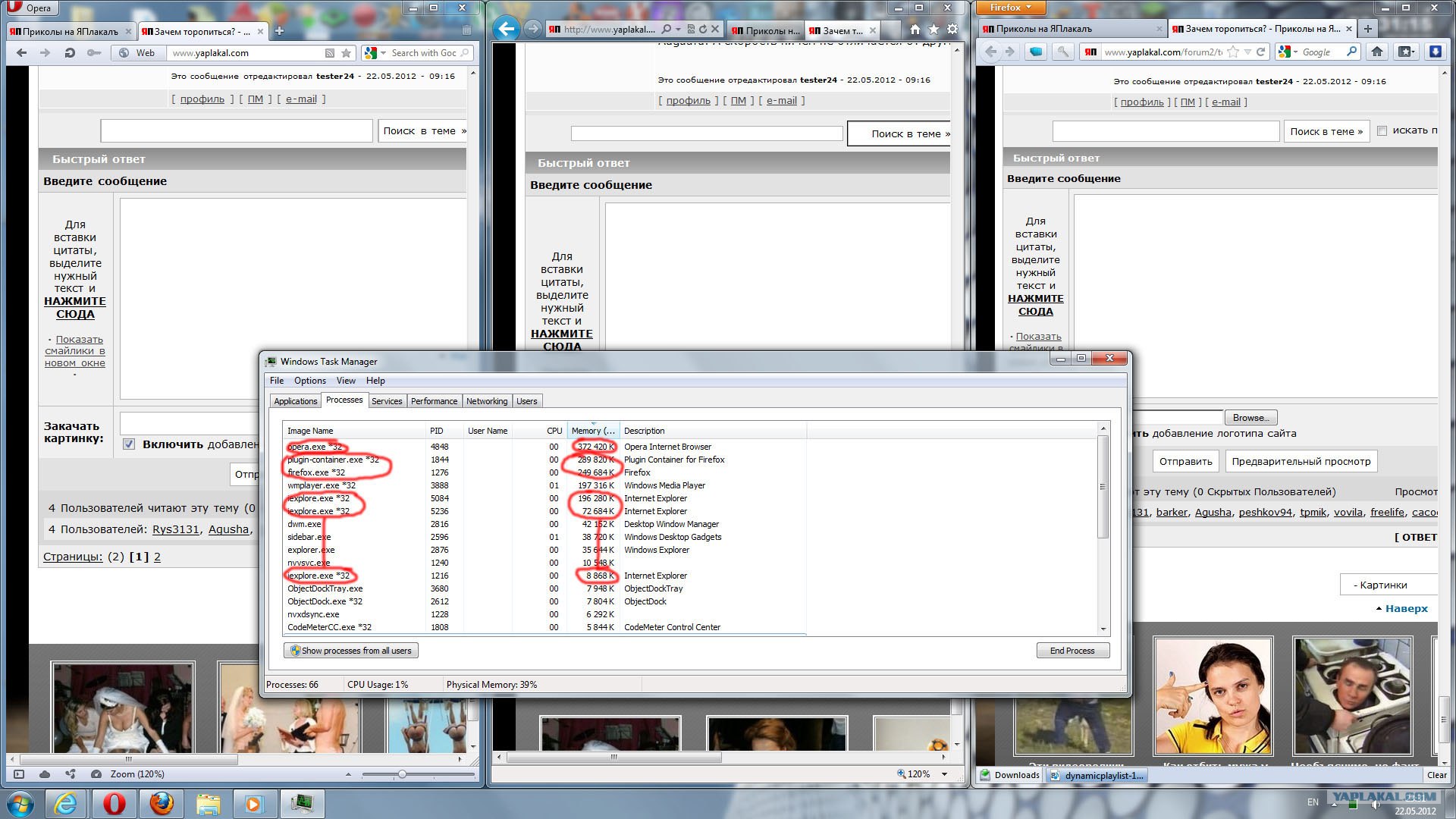Viewport: 1456px width, 819px height.
Task: Reload the page in Opera
Action: pyautogui.click(x=70, y=53)
